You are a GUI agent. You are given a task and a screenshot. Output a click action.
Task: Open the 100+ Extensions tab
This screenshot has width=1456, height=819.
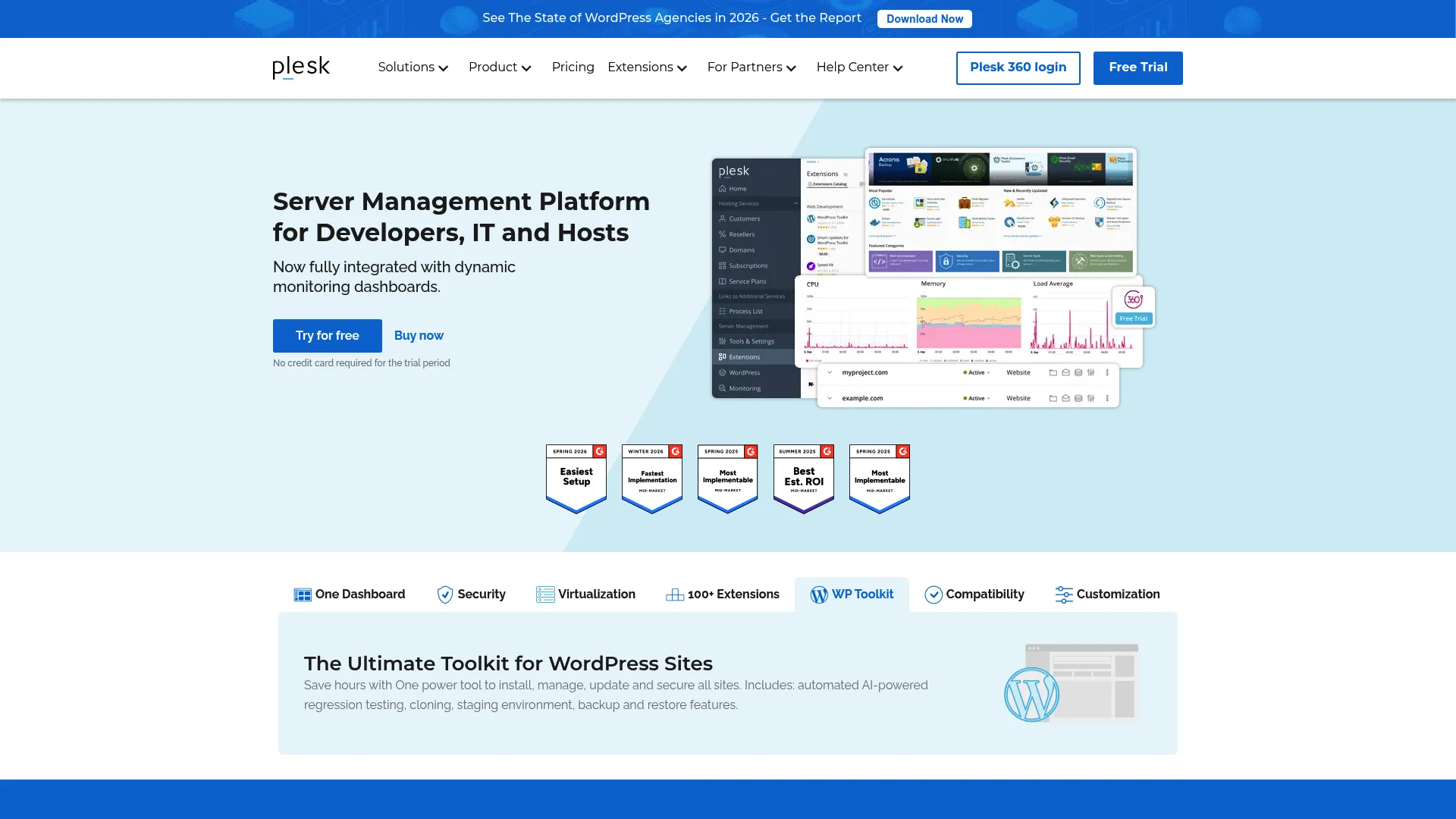(723, 595)
